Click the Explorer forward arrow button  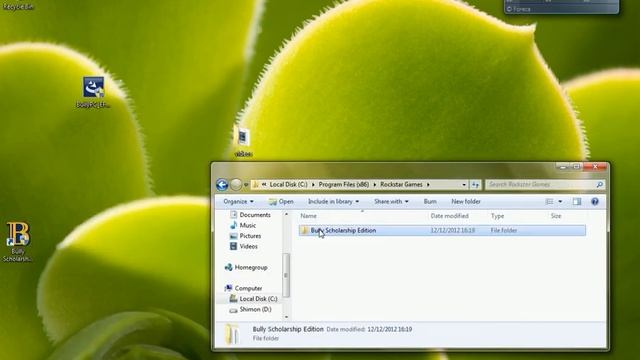pos(236,185)
